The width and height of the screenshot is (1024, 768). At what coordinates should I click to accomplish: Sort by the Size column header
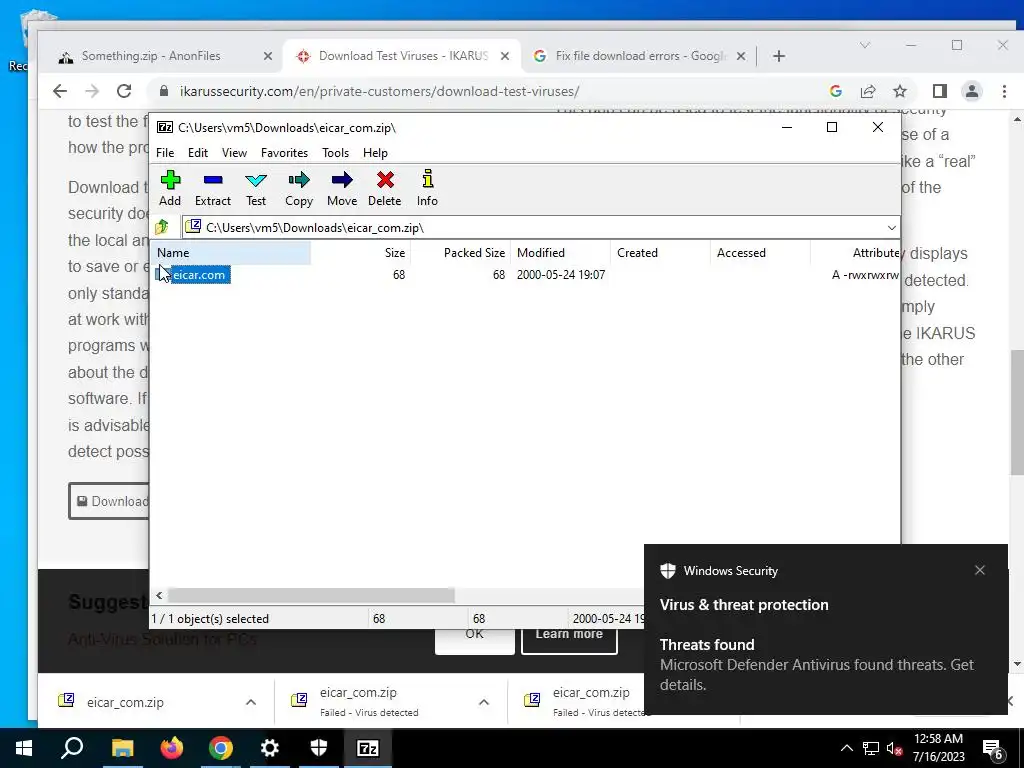click(360, 253)
